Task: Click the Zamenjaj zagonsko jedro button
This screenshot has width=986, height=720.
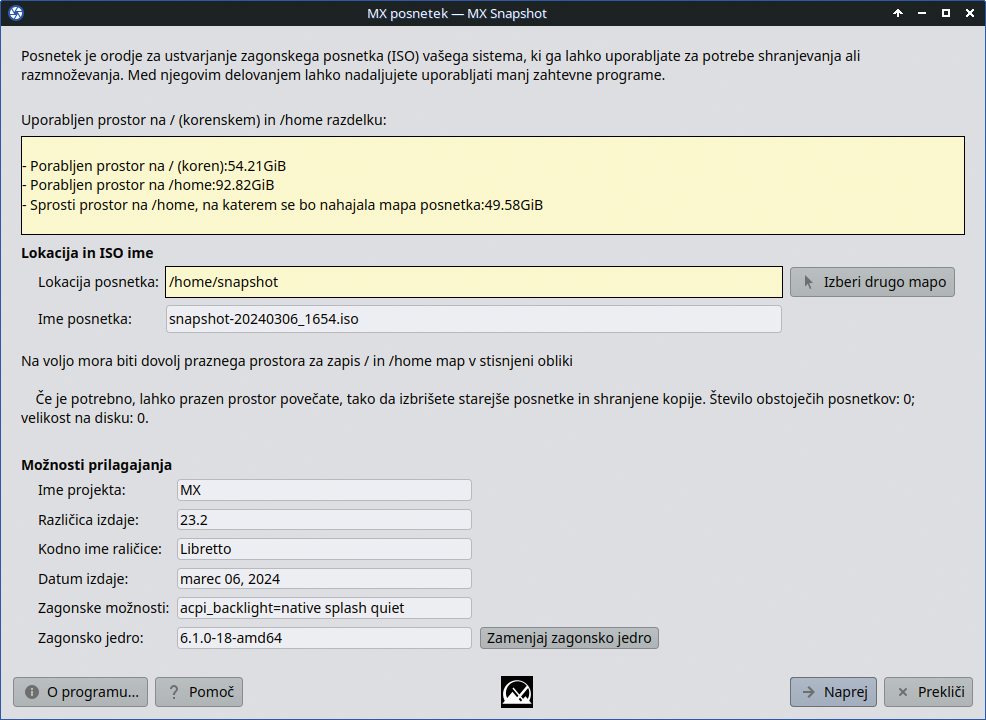Action: tap(569, 638)
